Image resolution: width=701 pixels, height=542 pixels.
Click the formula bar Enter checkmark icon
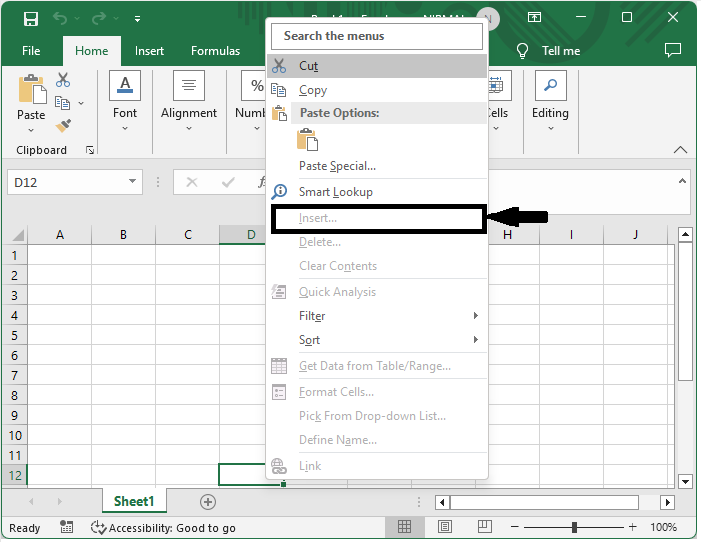228,182
